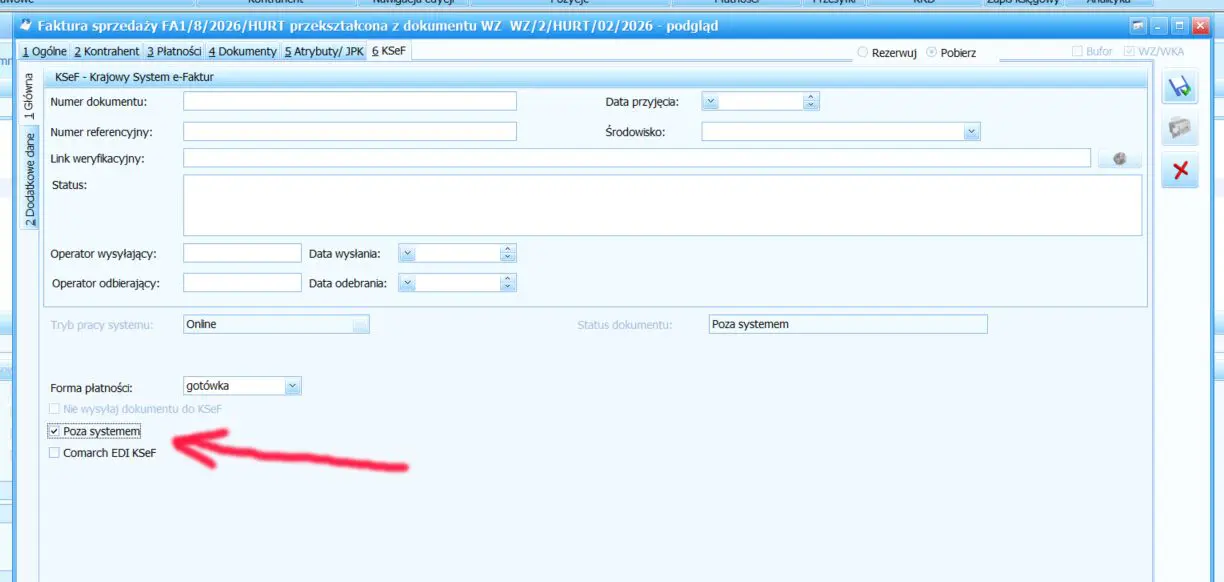Viewport: 1224px width, 582px height.
Task: Click the Data wysłania spinner arrows
Action: pos(507,253)
